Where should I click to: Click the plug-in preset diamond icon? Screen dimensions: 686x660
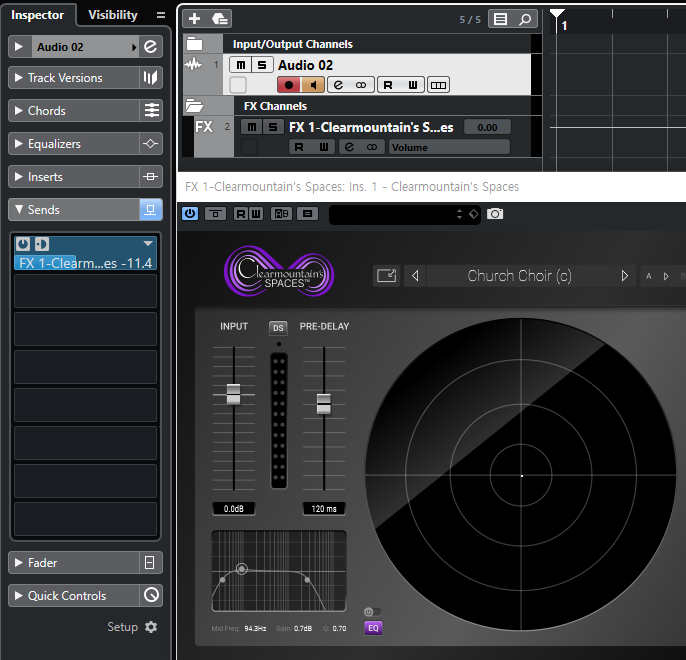473,214
